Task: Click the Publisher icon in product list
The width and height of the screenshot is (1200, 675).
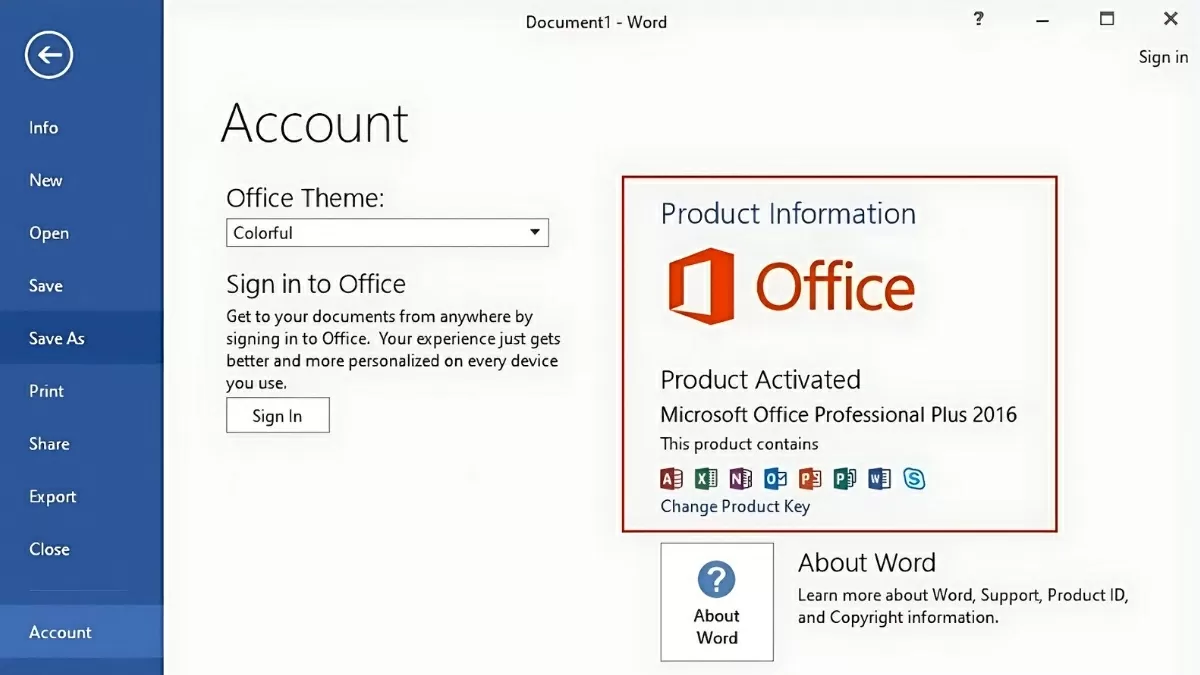Action: pos(845,478)
